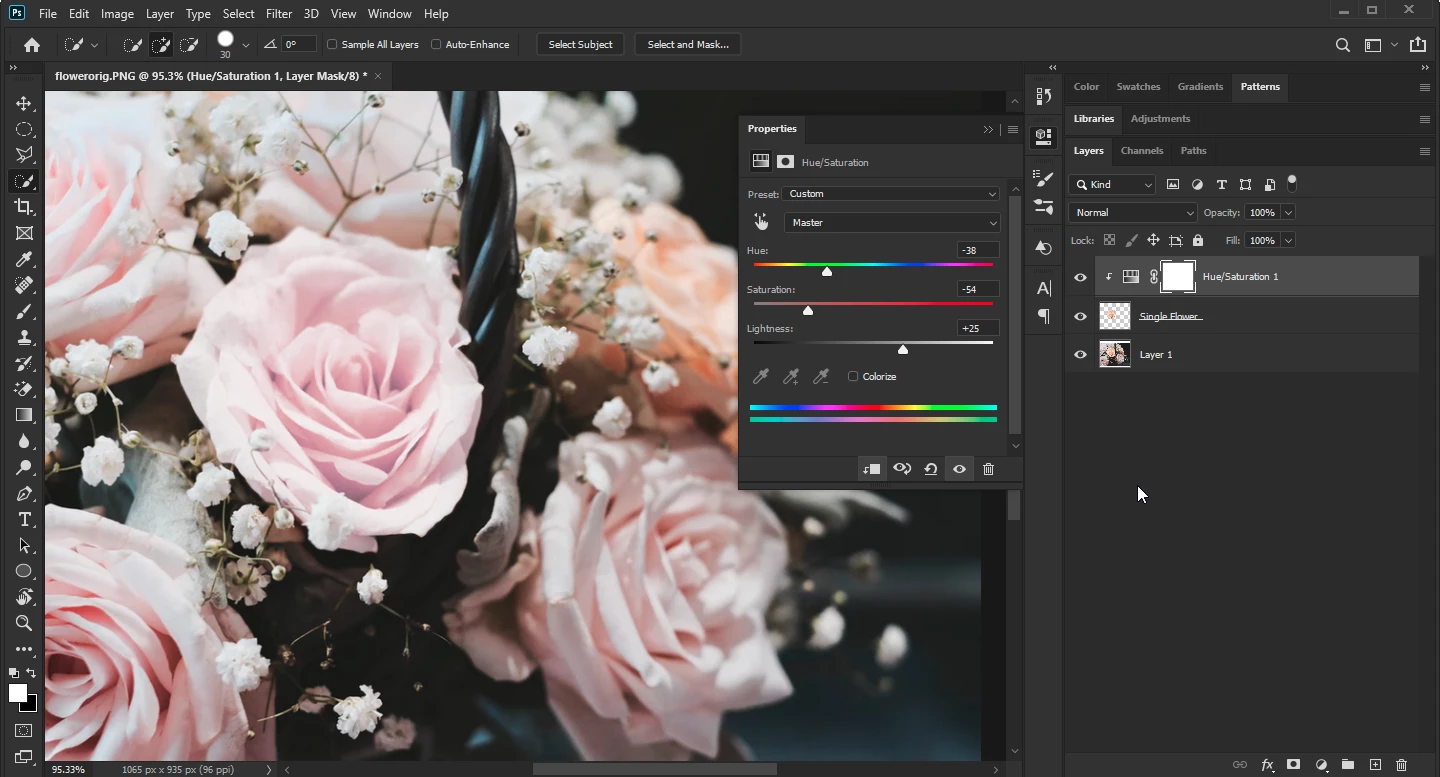
Task: Click the Saturation slider handle
Action: 808,310
